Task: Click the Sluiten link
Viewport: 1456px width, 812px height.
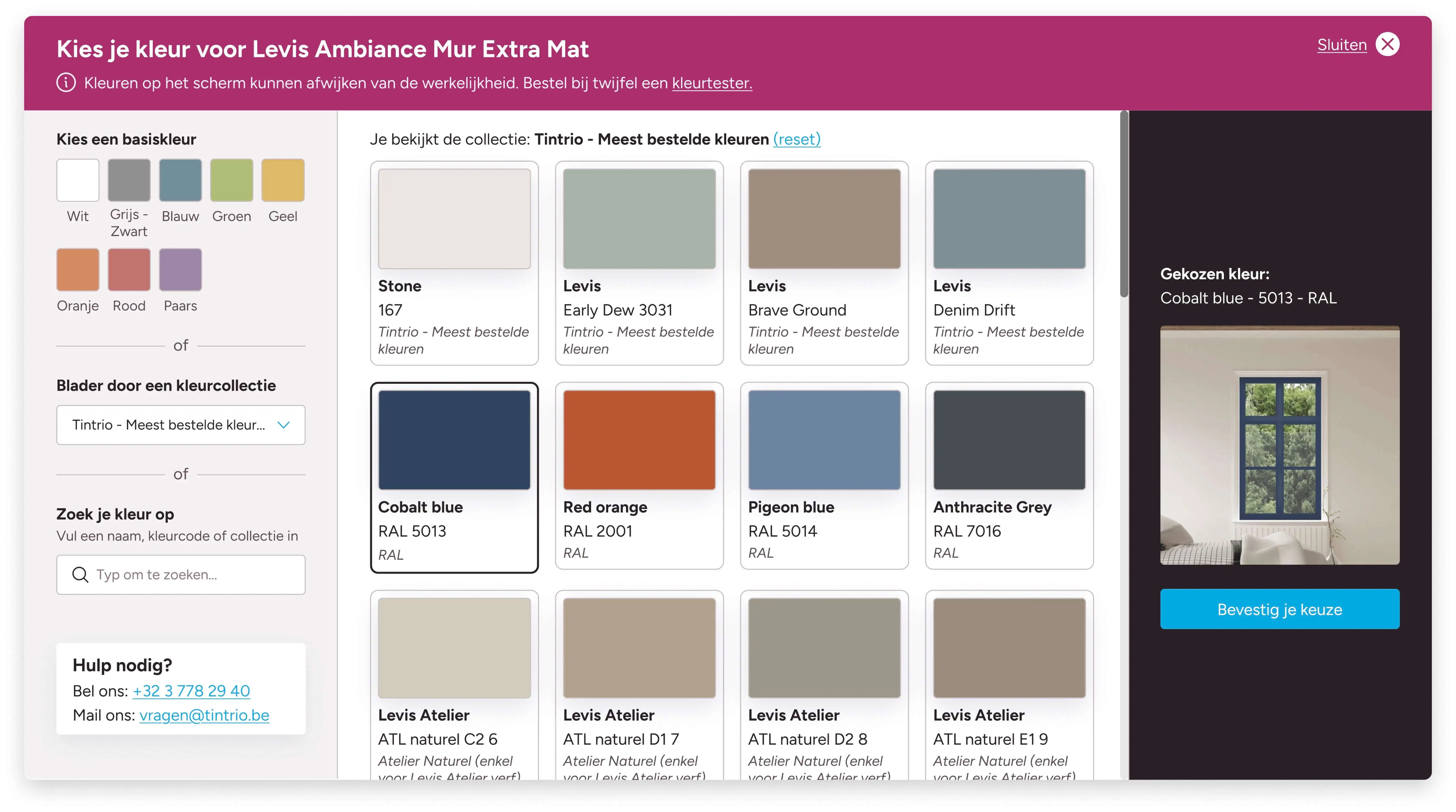Action: [x=1341, y=45]
